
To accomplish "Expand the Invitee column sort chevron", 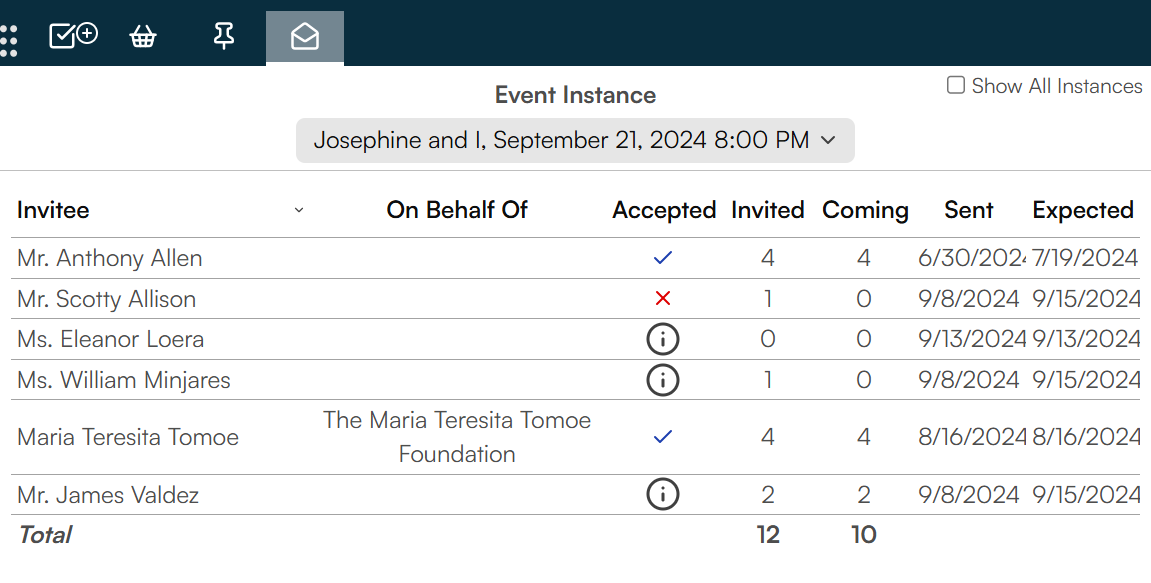I will [299, 210].
